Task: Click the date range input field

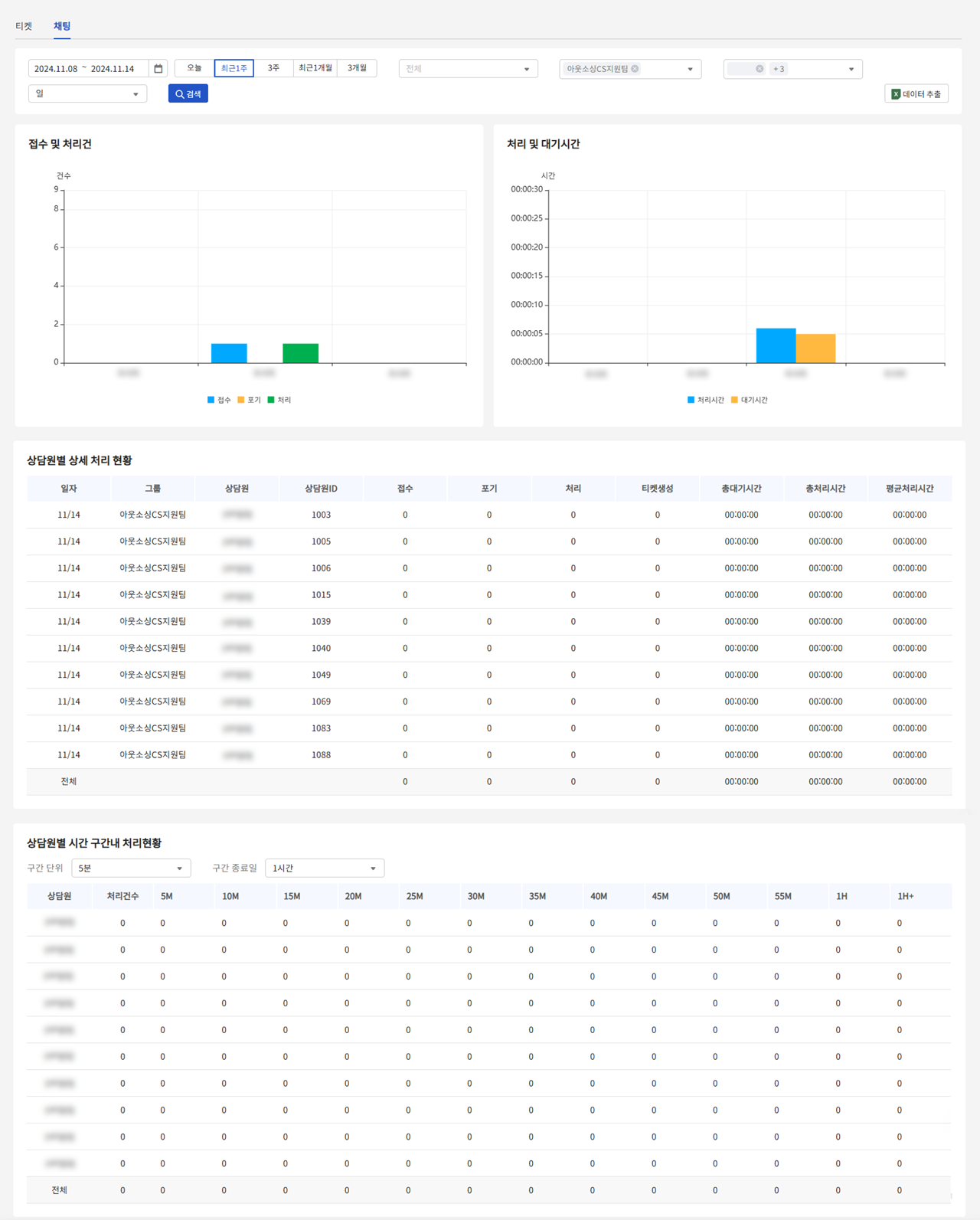Action: pyautogui.click(x=88, y=69)
